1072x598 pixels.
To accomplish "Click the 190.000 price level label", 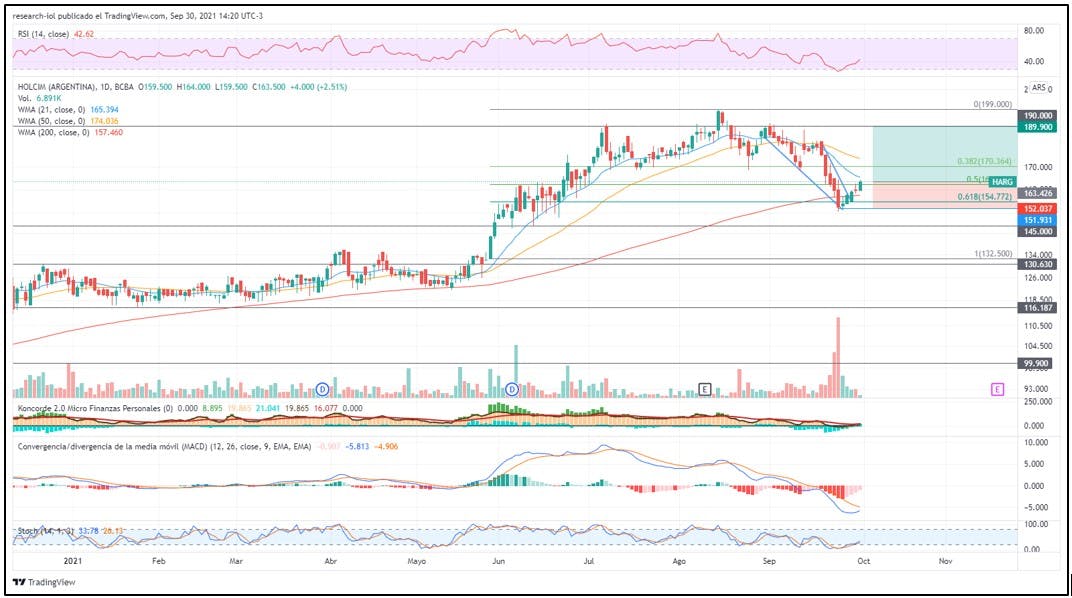I will (x=1038, y=115).
